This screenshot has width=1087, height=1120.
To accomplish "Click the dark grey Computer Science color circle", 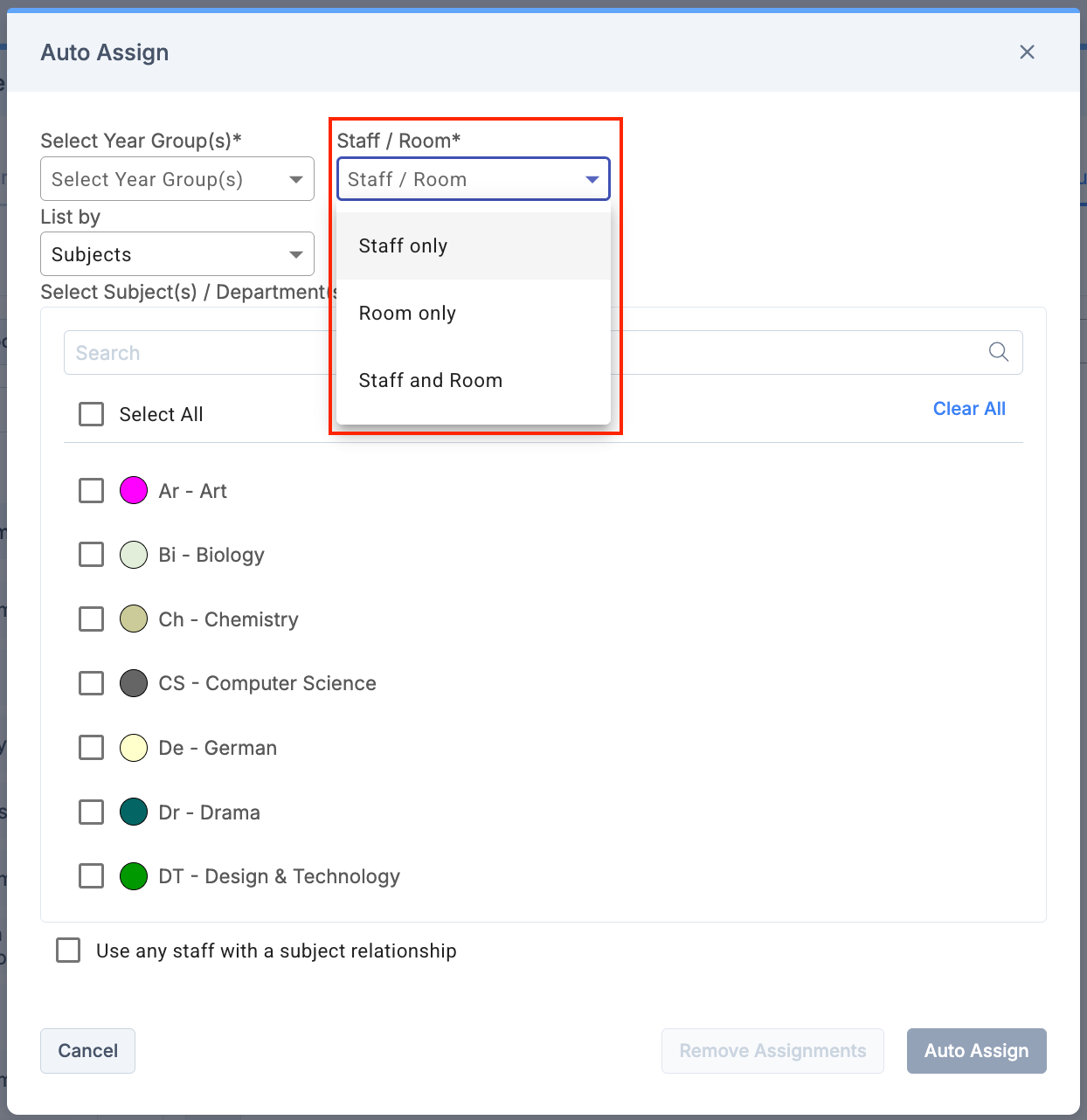I will (134, 683).
